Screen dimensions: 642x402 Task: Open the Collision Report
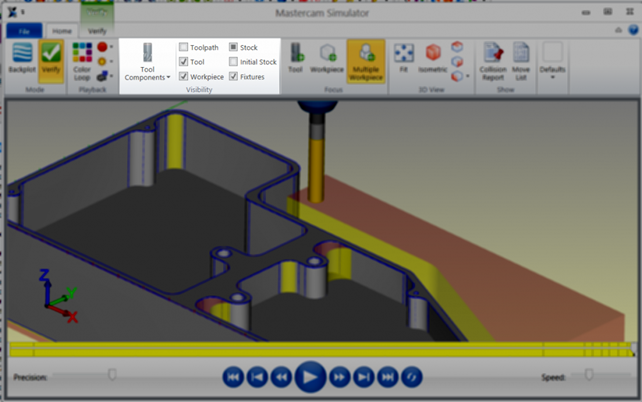493,61
